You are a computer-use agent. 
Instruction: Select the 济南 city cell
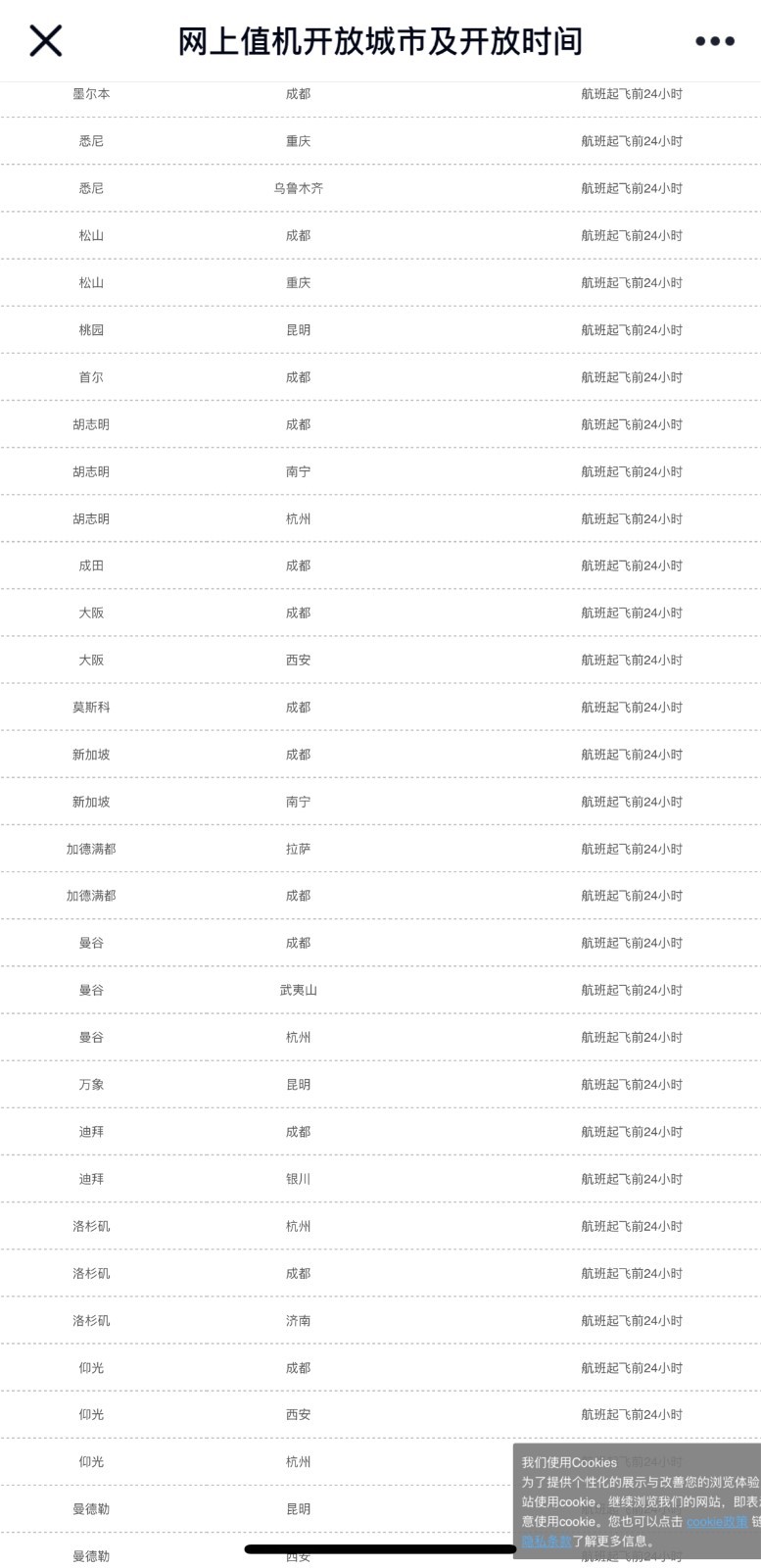(x=298, y=1320)
